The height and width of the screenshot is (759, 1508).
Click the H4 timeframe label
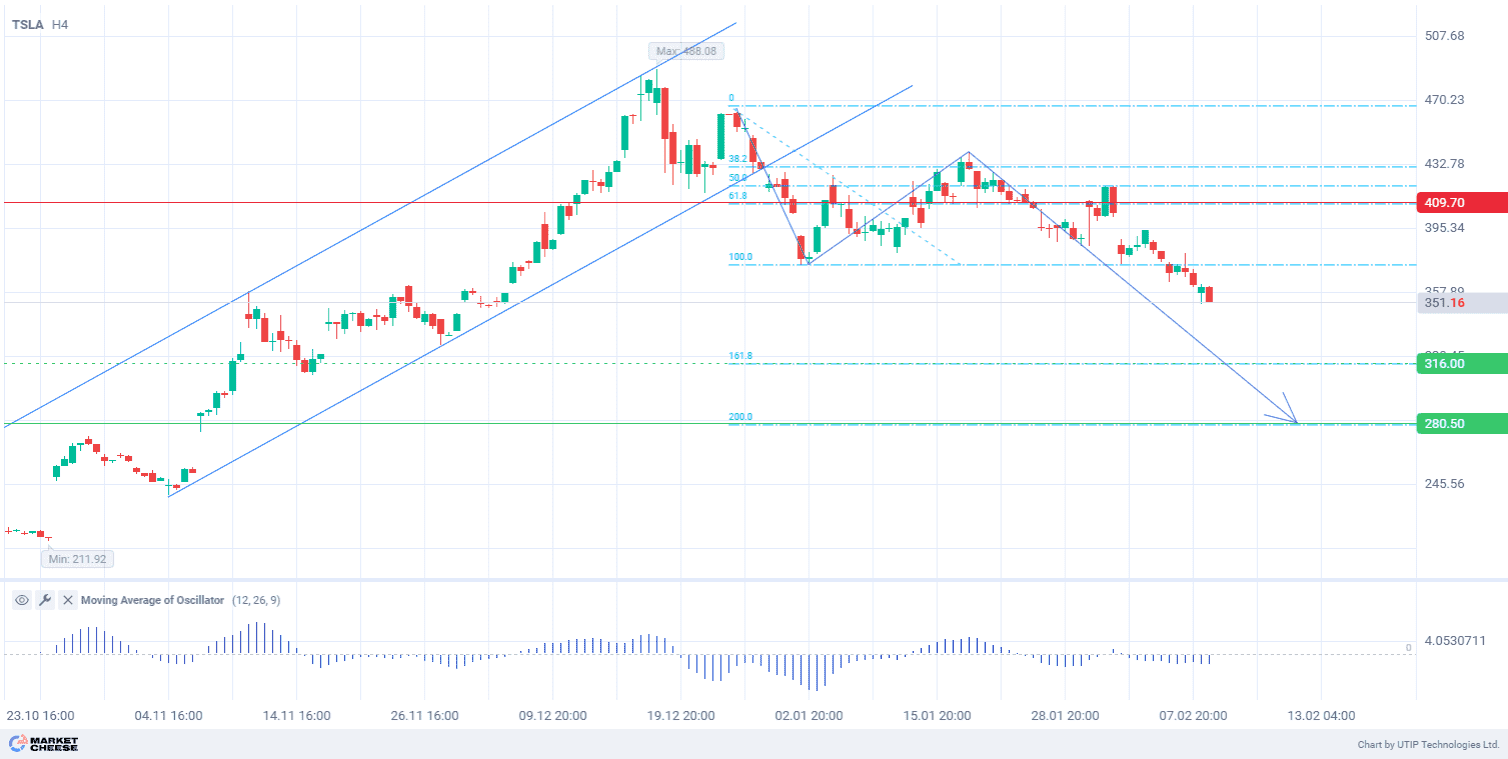60,24
